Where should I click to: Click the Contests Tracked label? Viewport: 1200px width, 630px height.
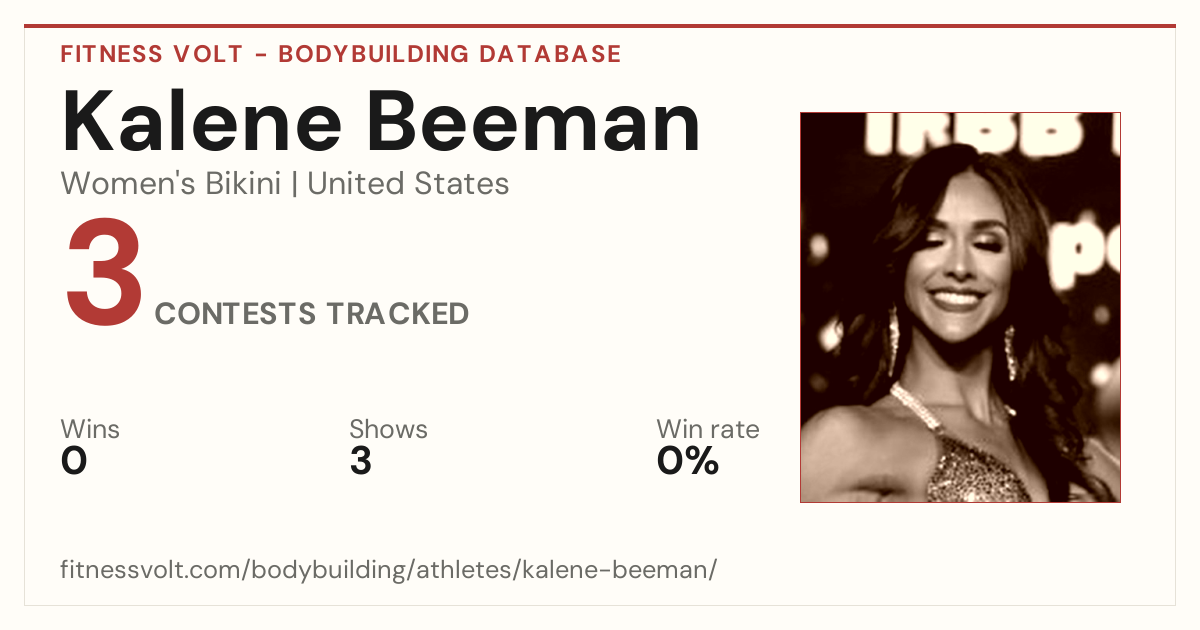coord(312,314)
